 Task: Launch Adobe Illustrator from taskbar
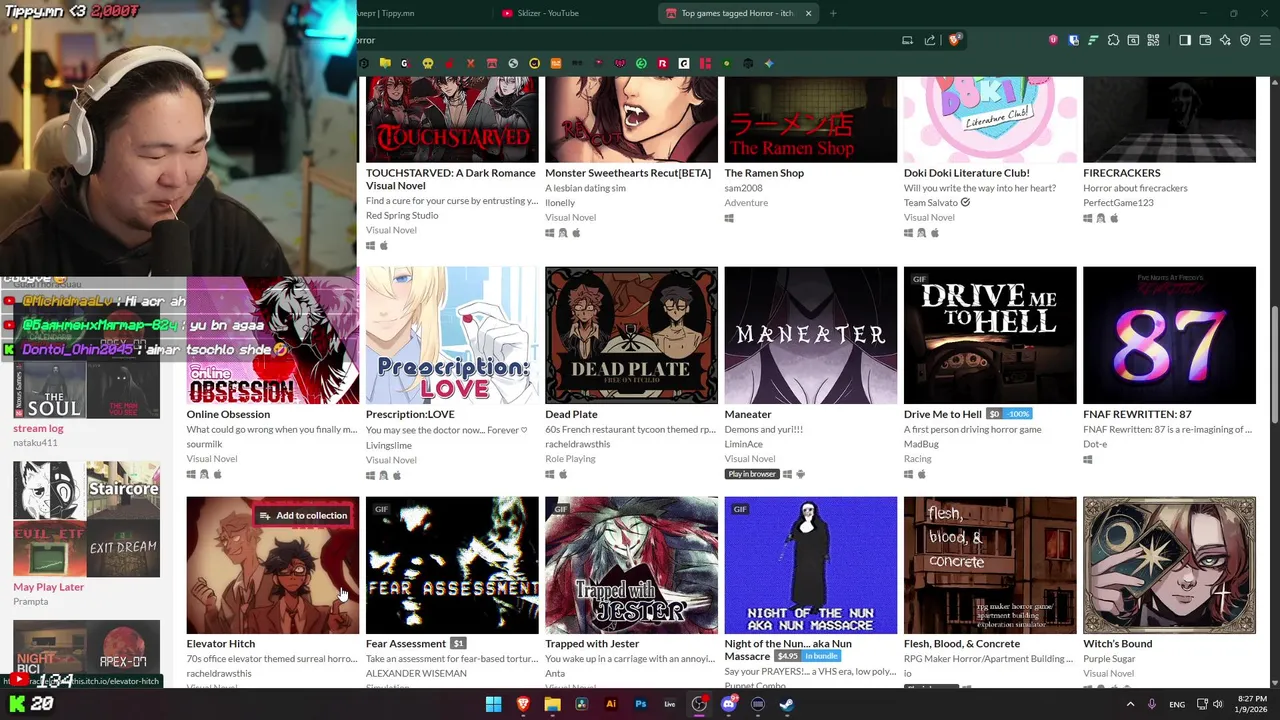click(611, 704)
